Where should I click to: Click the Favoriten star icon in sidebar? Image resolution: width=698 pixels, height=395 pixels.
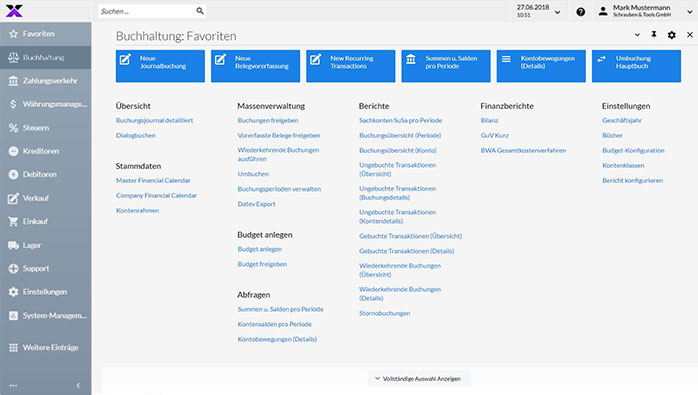coord(13,34)
